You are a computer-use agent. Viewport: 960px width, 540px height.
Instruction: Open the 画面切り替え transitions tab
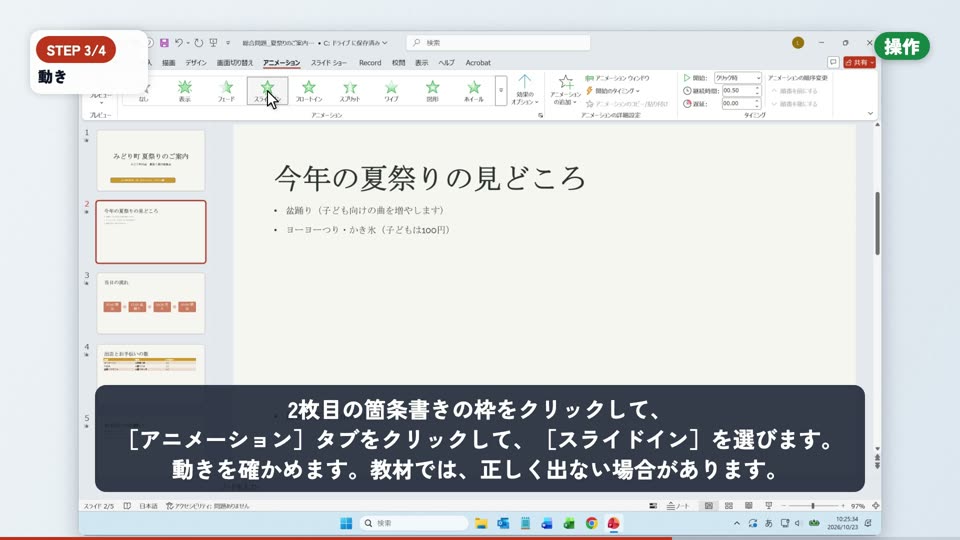click(235, 62)
